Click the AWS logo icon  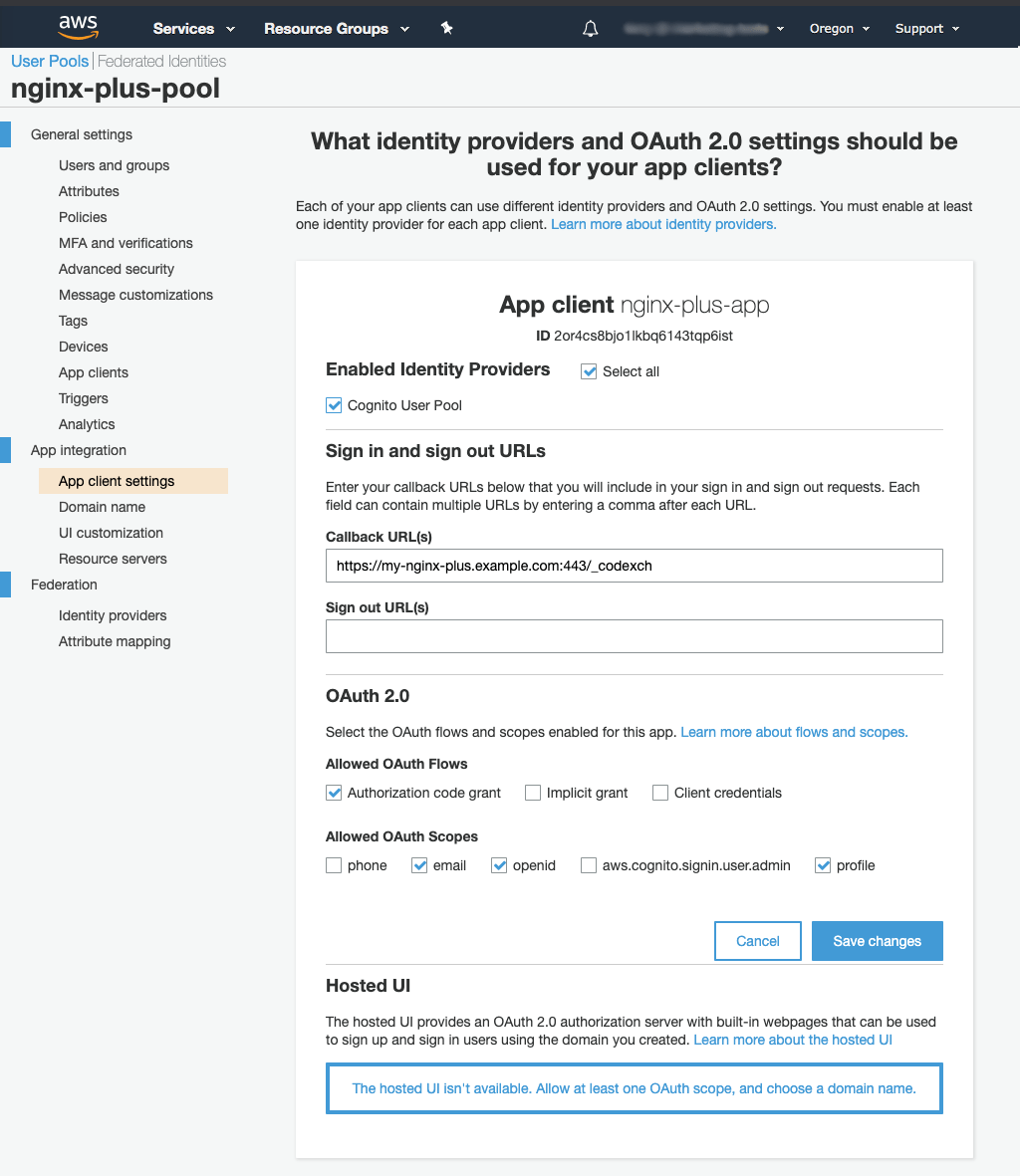coord(78,27)
